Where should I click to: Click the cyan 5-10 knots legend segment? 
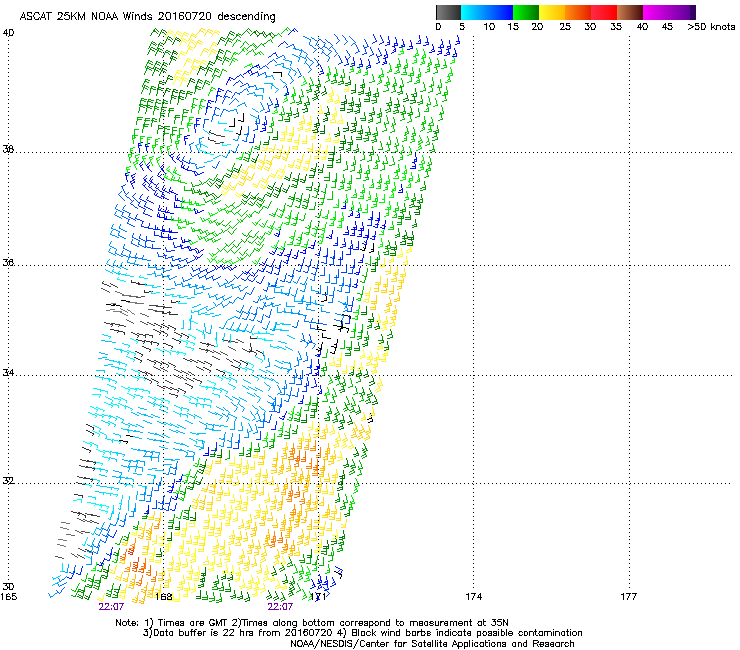(474, 12)
